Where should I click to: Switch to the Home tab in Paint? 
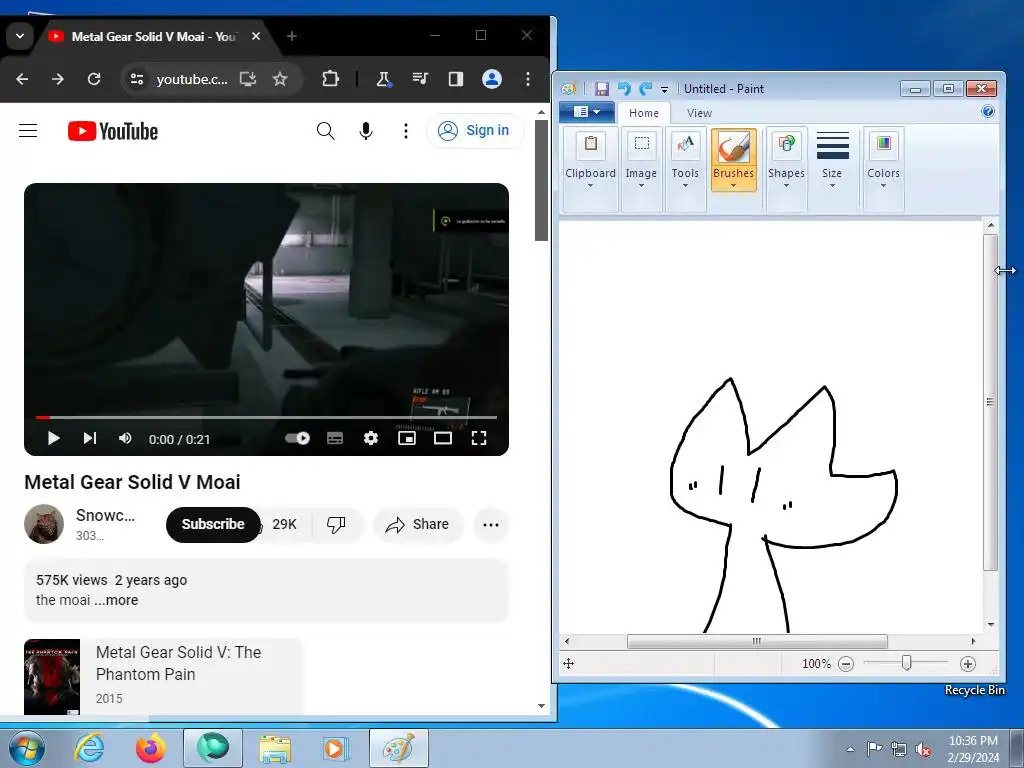coord(643,113)
